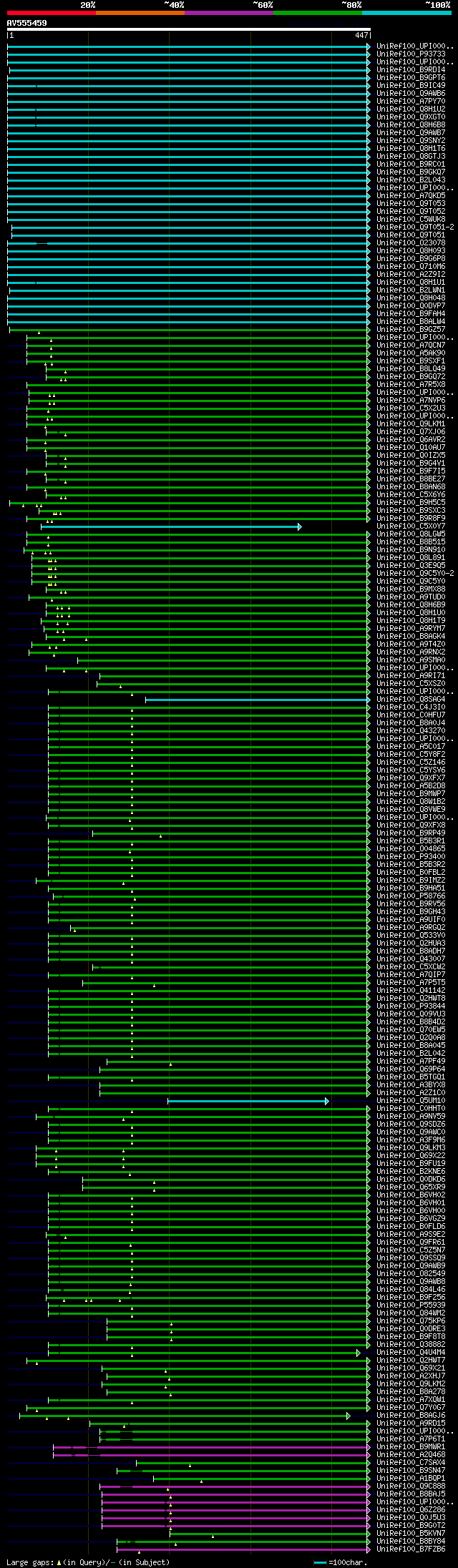Select UniRef100_Q6Z286 label

tap(411, 1509)
